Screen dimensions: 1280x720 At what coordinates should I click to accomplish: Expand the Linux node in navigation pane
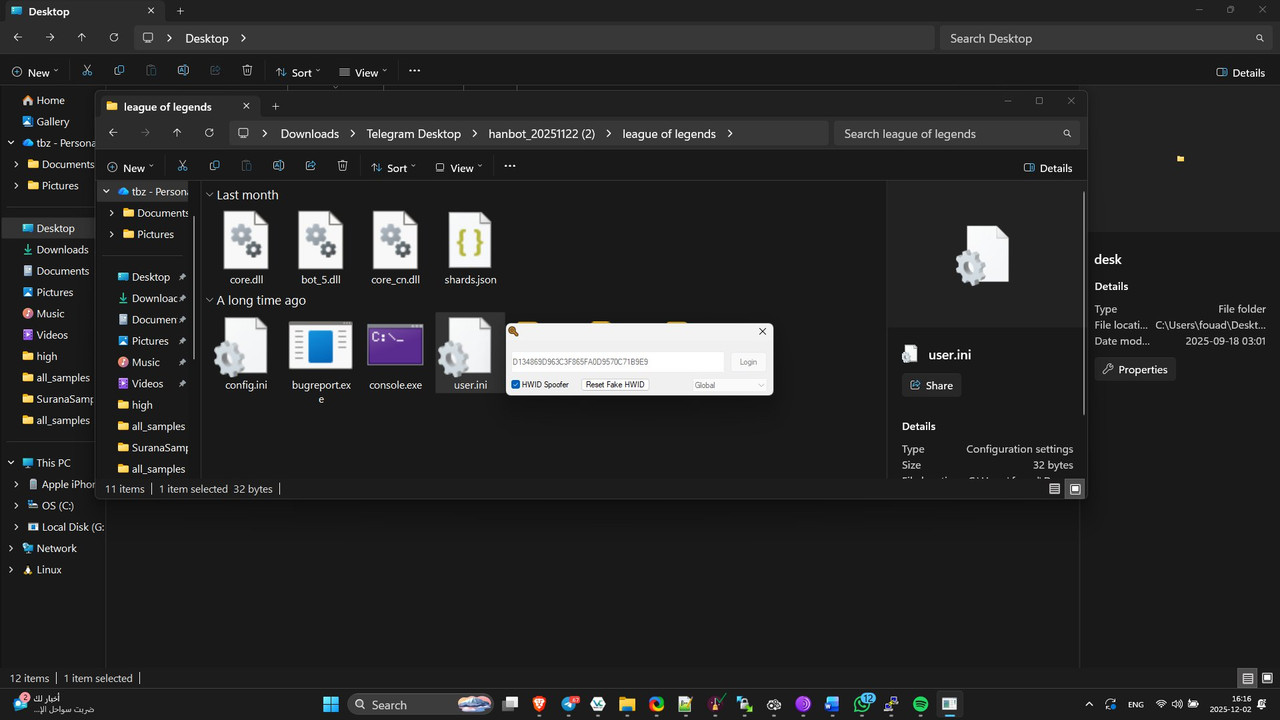click(11, 570)
